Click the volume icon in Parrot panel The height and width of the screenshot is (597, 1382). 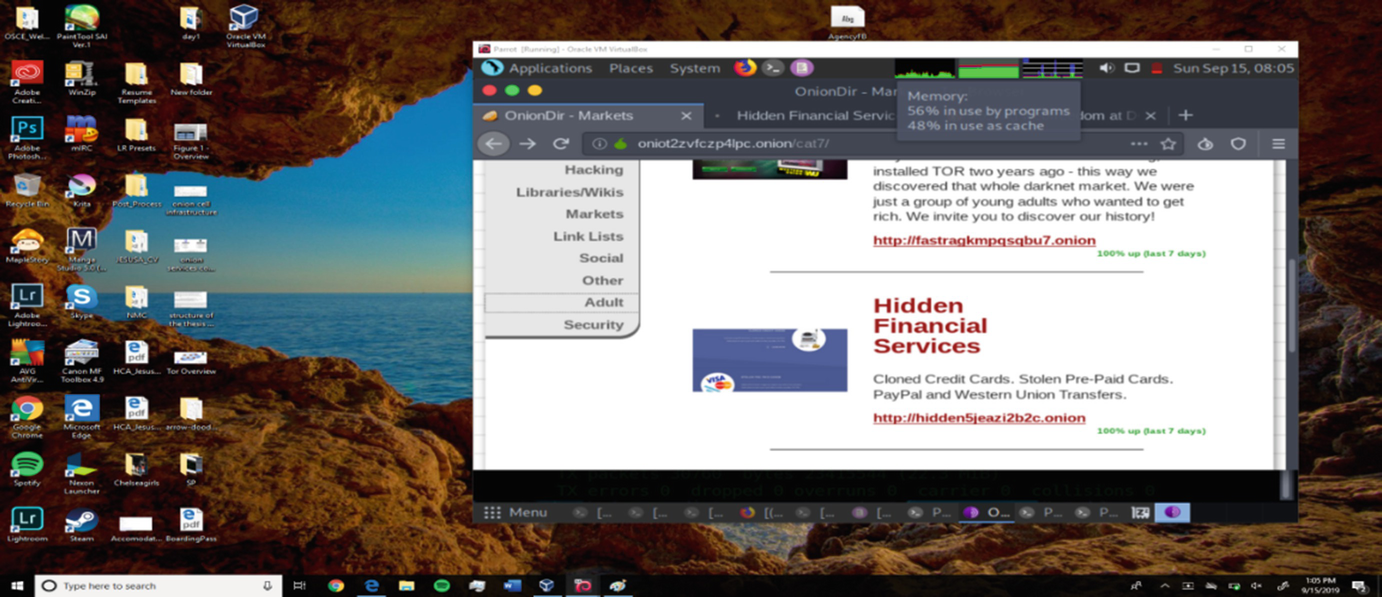click(1106, 68)
